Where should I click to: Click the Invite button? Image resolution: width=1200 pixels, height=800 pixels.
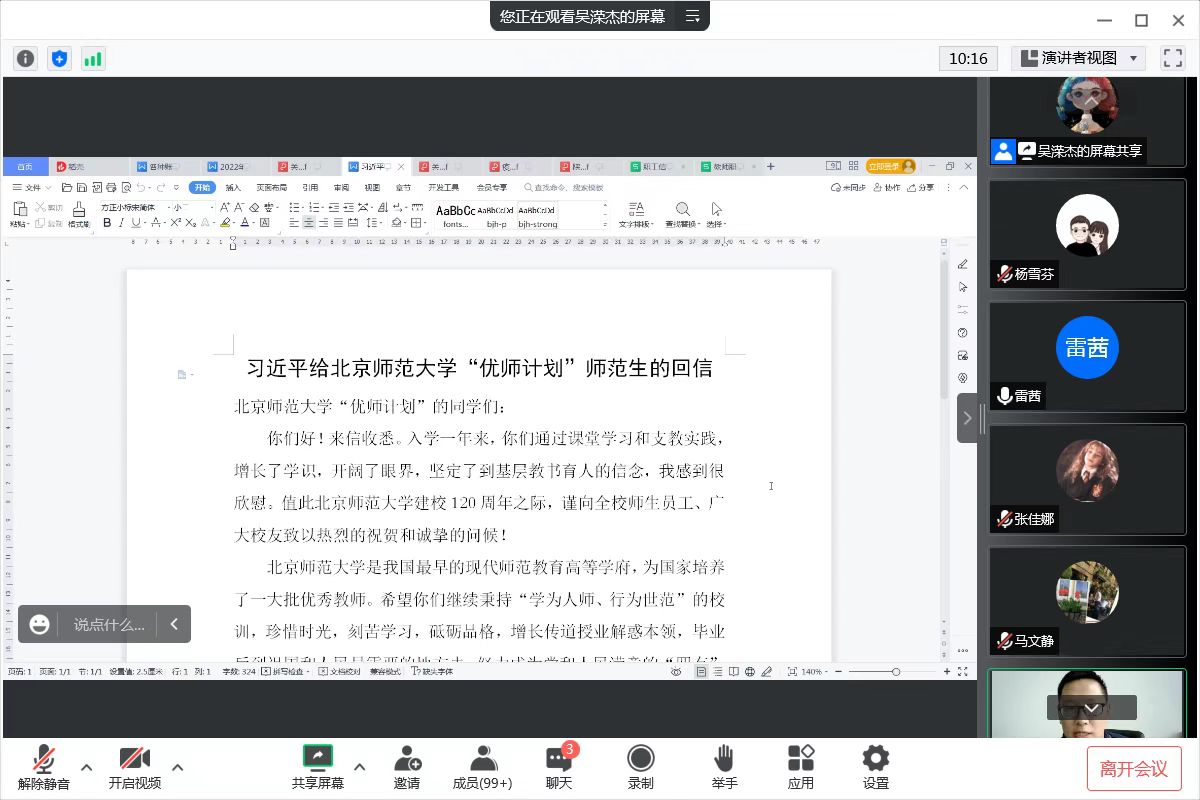[x=406, y=767]
